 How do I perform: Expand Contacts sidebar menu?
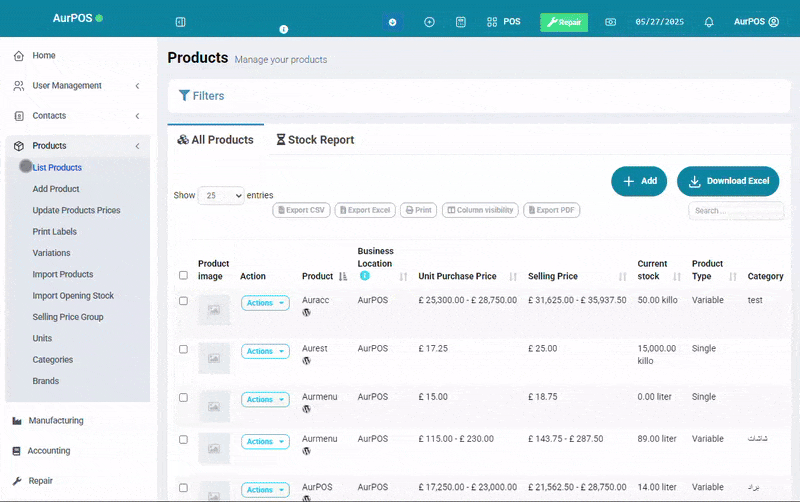[x=78, y=116]
